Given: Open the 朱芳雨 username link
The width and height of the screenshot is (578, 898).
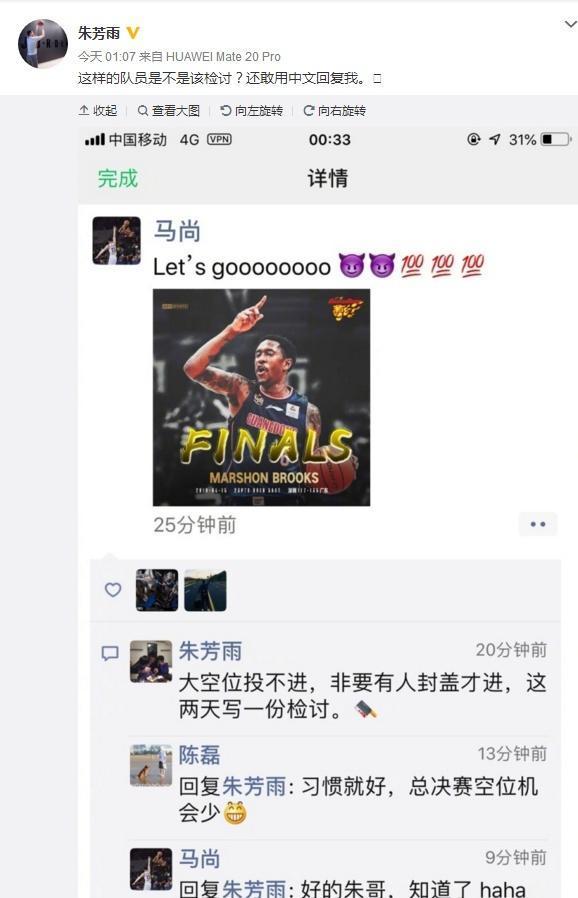Looking at the screenshot, I should pyautogui.click(x=99, y=33).
